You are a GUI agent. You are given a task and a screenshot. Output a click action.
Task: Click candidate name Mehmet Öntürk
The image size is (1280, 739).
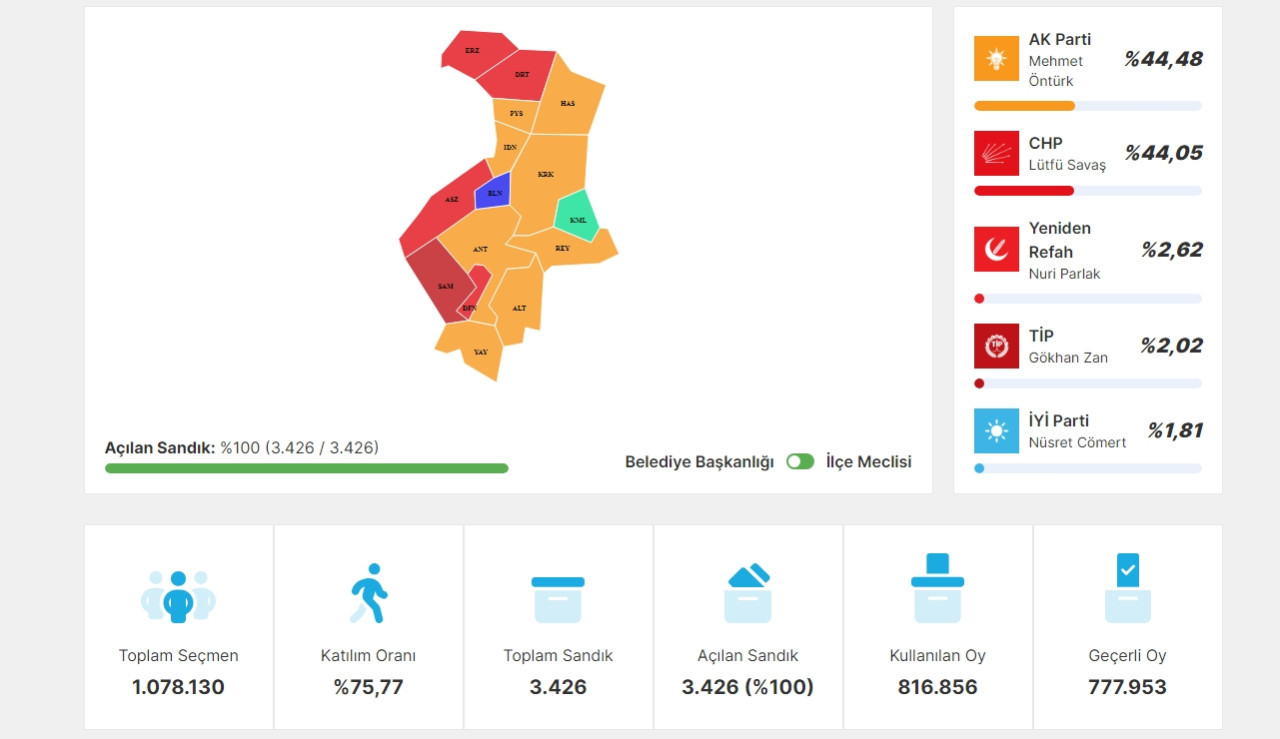click(x=1056, y=71)
